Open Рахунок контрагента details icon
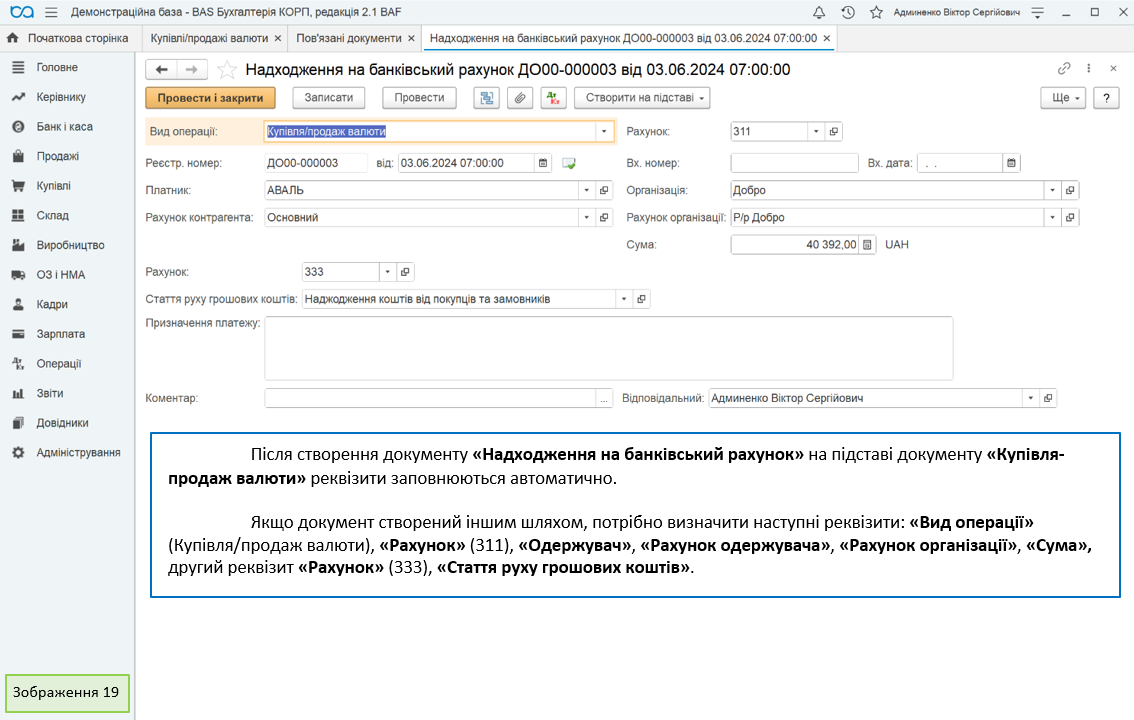Screen dimensions: 1134x720 (604, 218)
